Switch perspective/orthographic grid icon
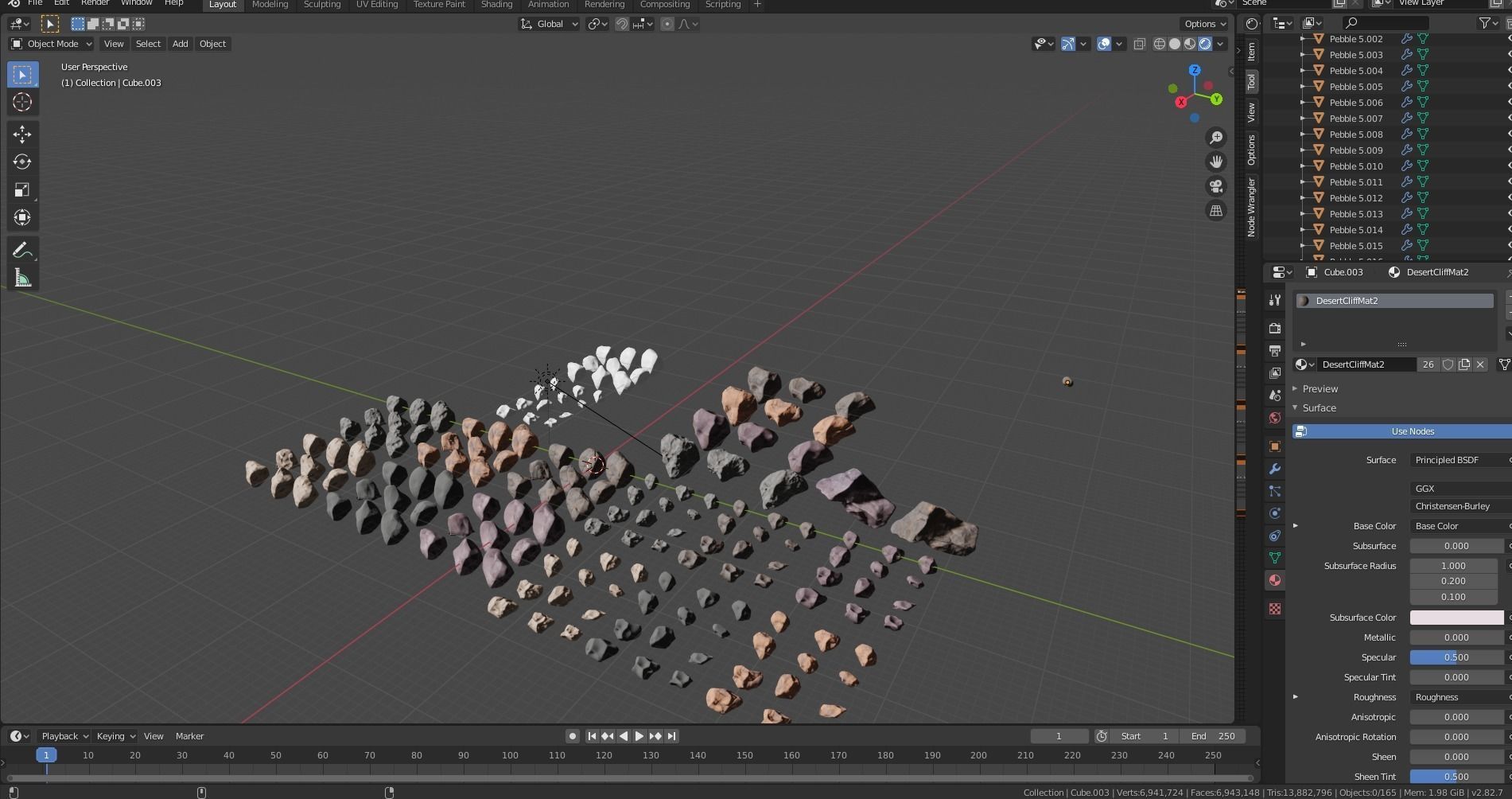Viewport: 1512px width, 799px height. [1215, 211]
